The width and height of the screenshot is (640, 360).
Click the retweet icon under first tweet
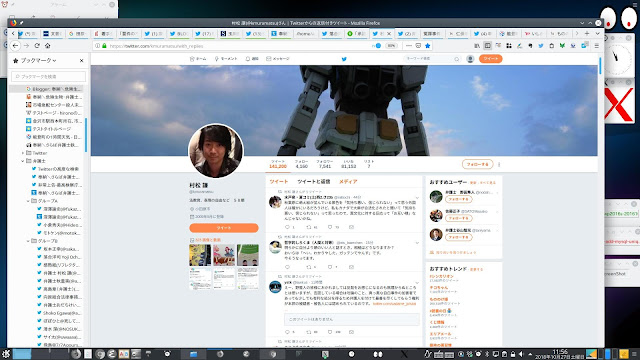[309, 227]
